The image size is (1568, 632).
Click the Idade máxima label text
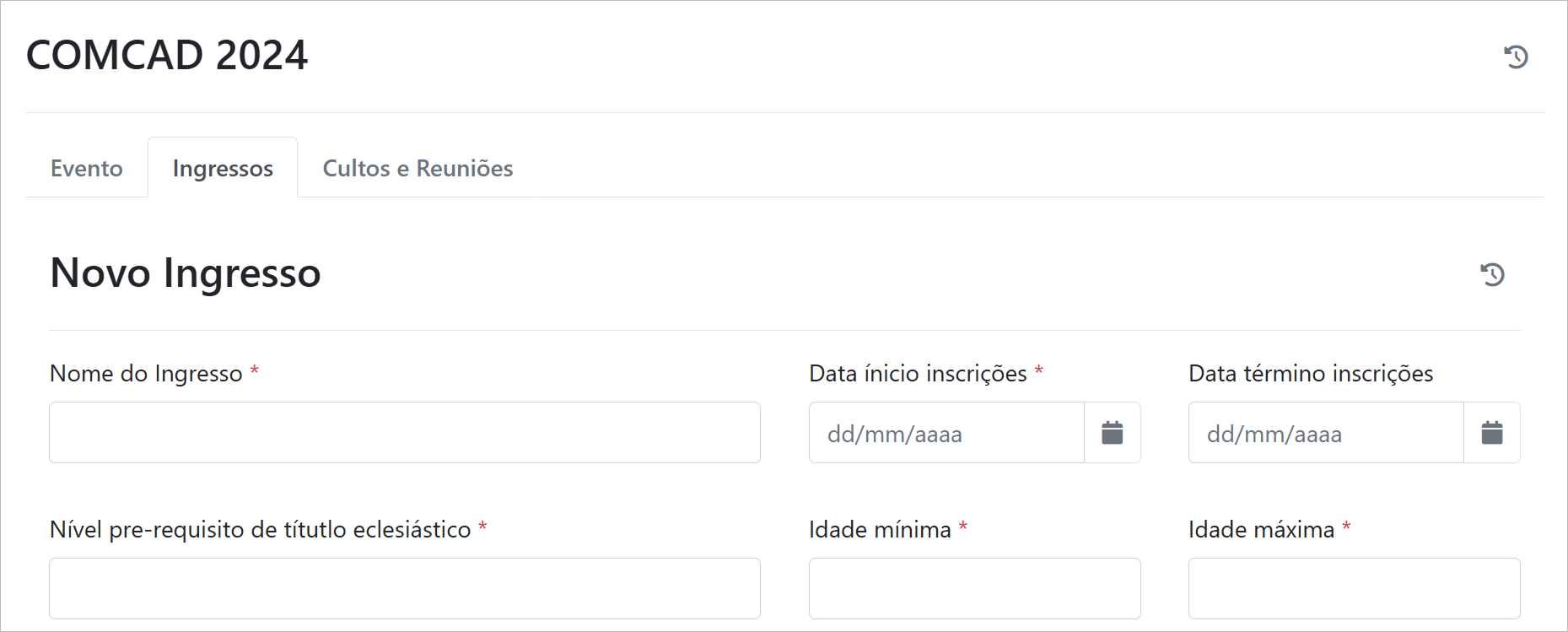(x=1261, y=529)
